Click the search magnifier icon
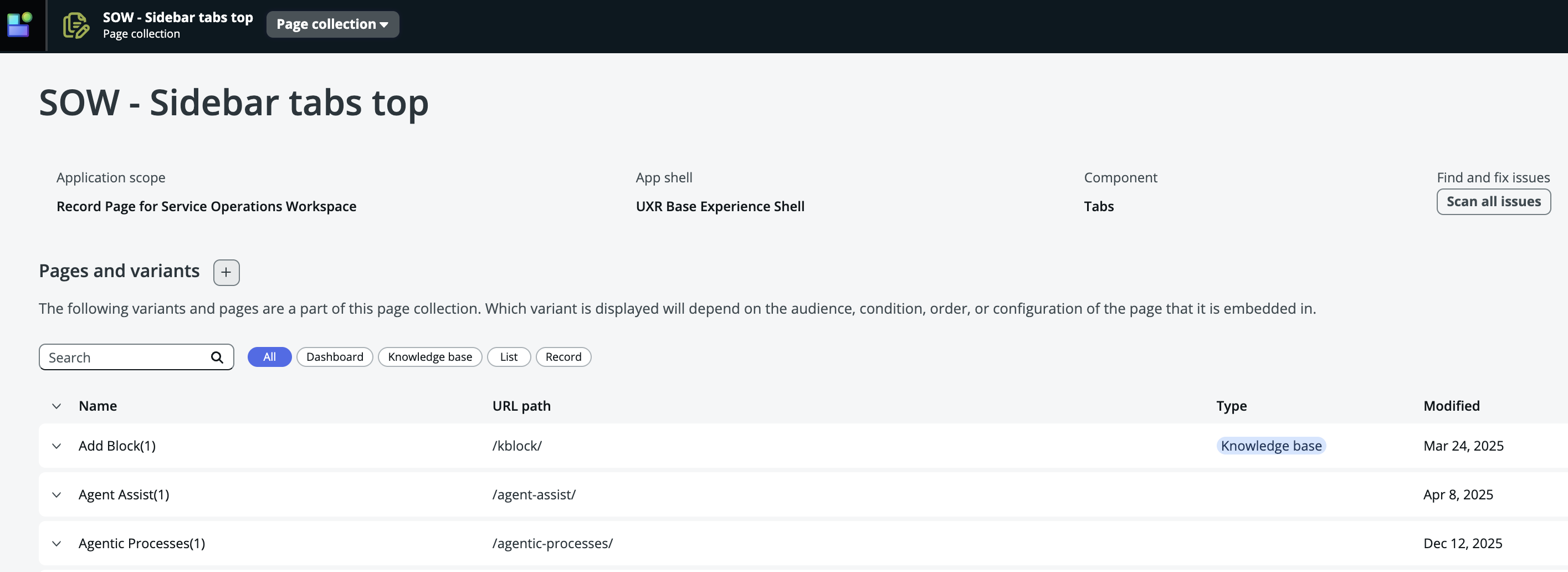 point(217,357)
